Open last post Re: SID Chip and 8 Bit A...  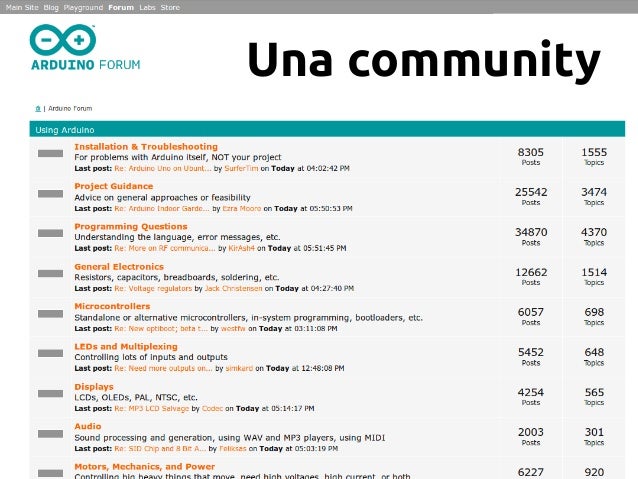pyautogui.click(x=160, y=449)
